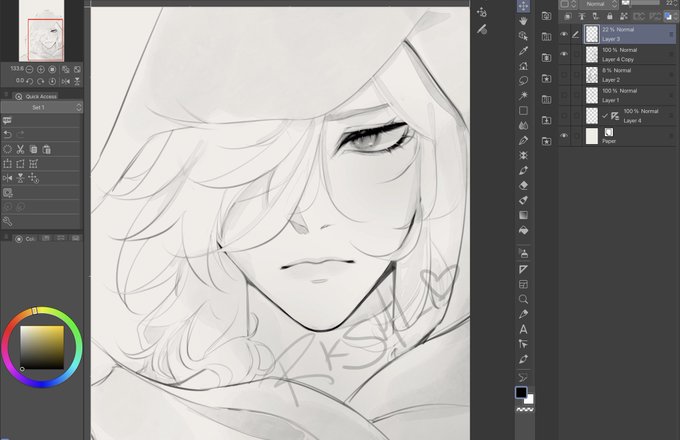
Task: Select the Figure rectangle tool
Action: [523, 111]
